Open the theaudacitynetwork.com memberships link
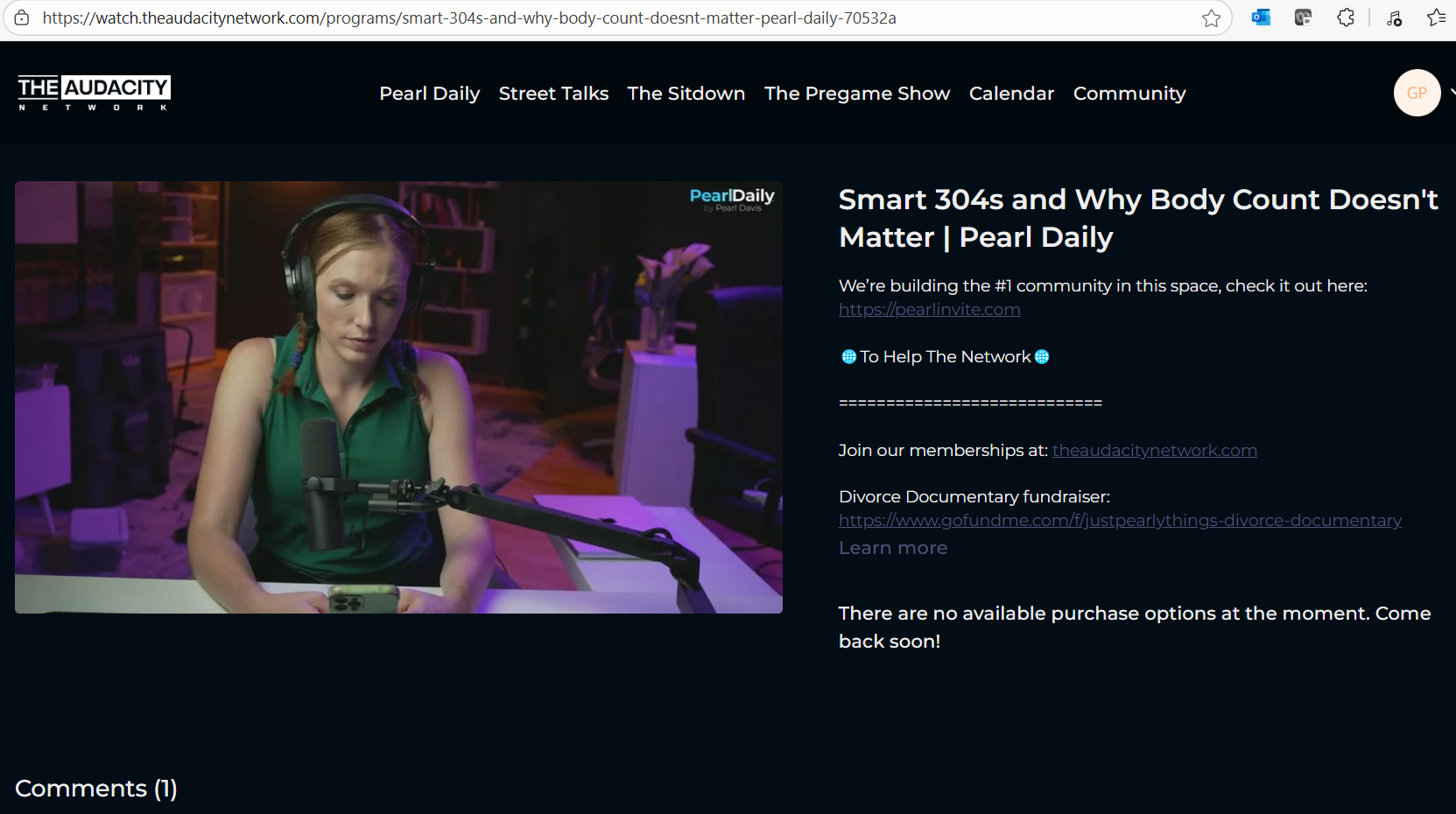Screen dimensions: 1456x814 pyautogui.click(x=1154, y=450)
